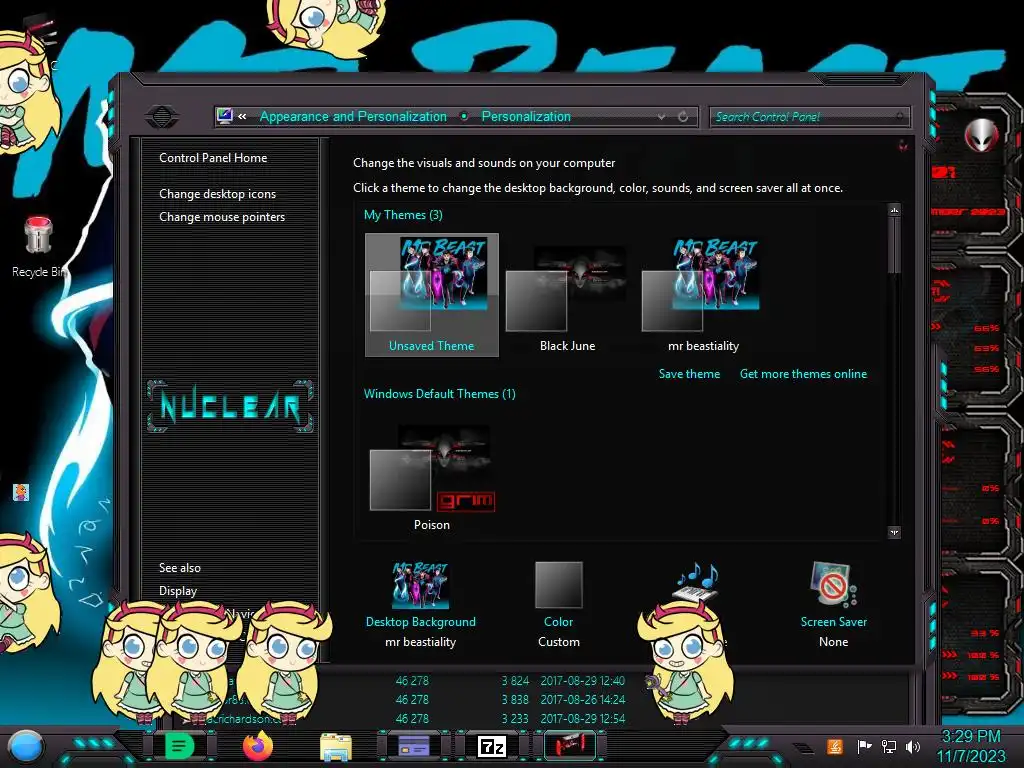The height and width of the screenshot is (768, 1024).
Task: Click Windows Default Themes (1) heading
Action: (440, 394)
